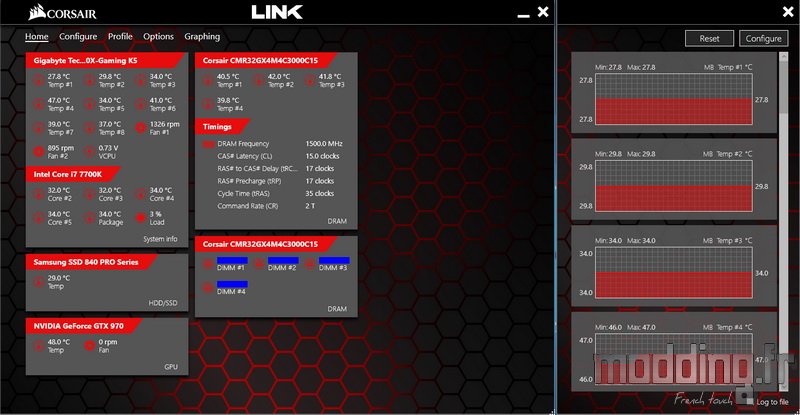
Task: Click the CPU Load icon
Action: 140,218
